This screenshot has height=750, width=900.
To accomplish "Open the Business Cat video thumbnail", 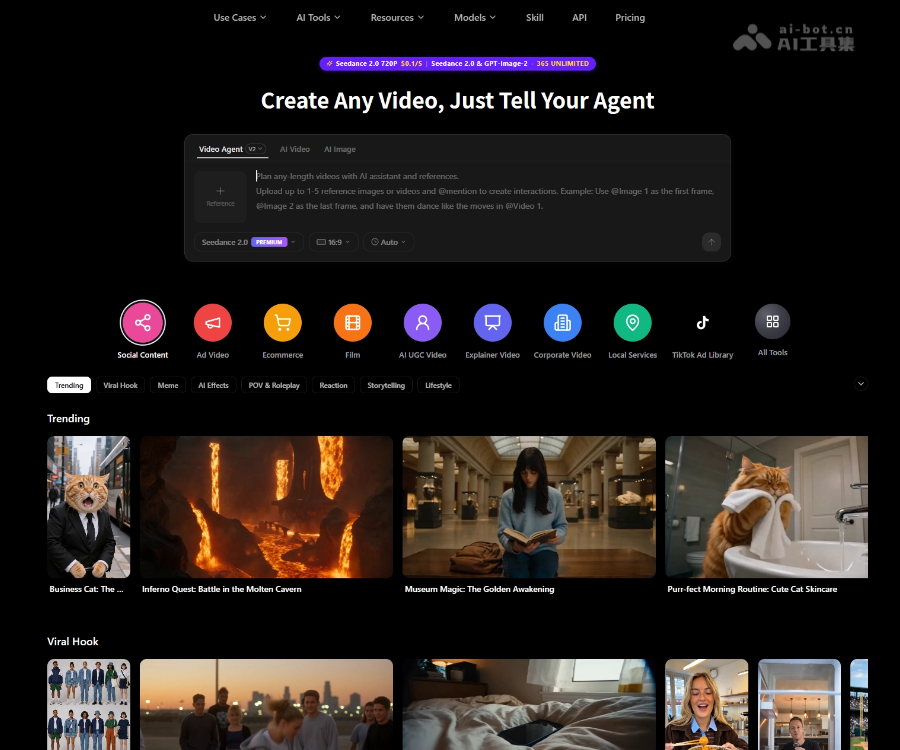I will coord(88,507).
